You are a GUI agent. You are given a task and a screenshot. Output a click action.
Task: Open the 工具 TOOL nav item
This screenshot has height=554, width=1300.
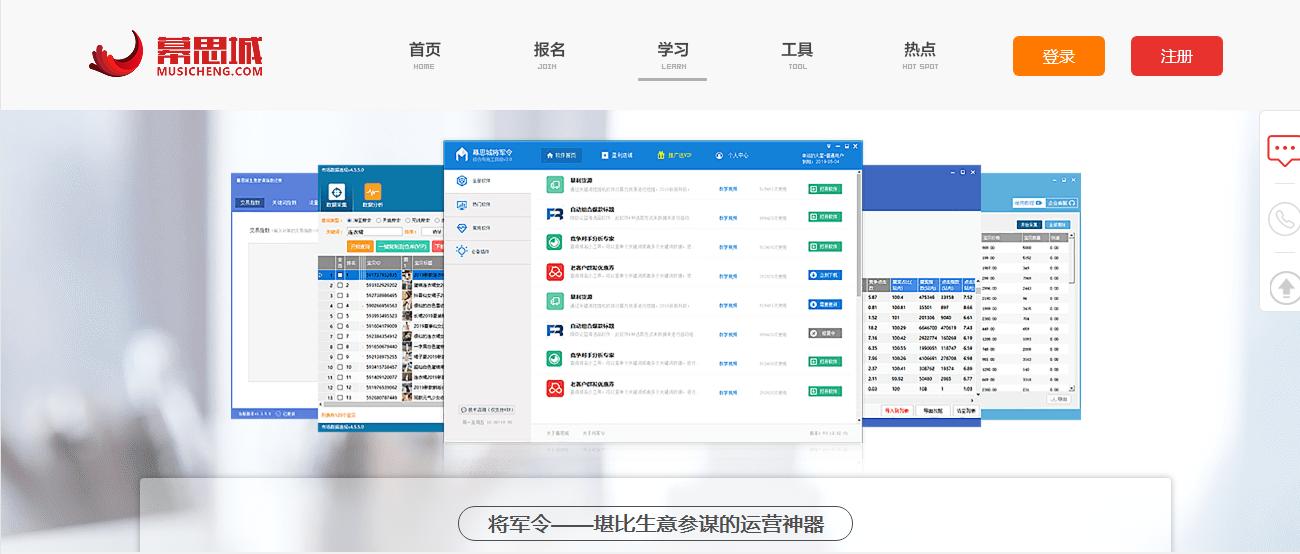(797, 55)
